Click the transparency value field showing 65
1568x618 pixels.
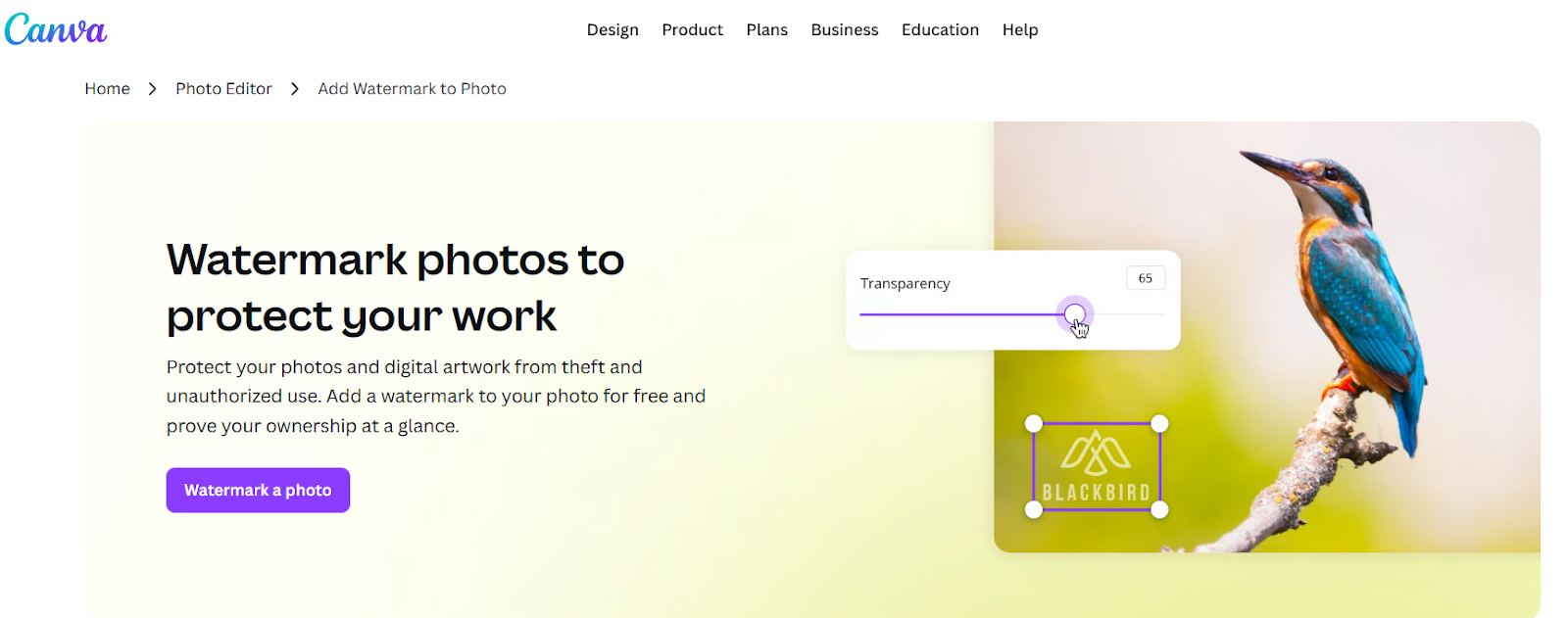[x=1146, y=278]
